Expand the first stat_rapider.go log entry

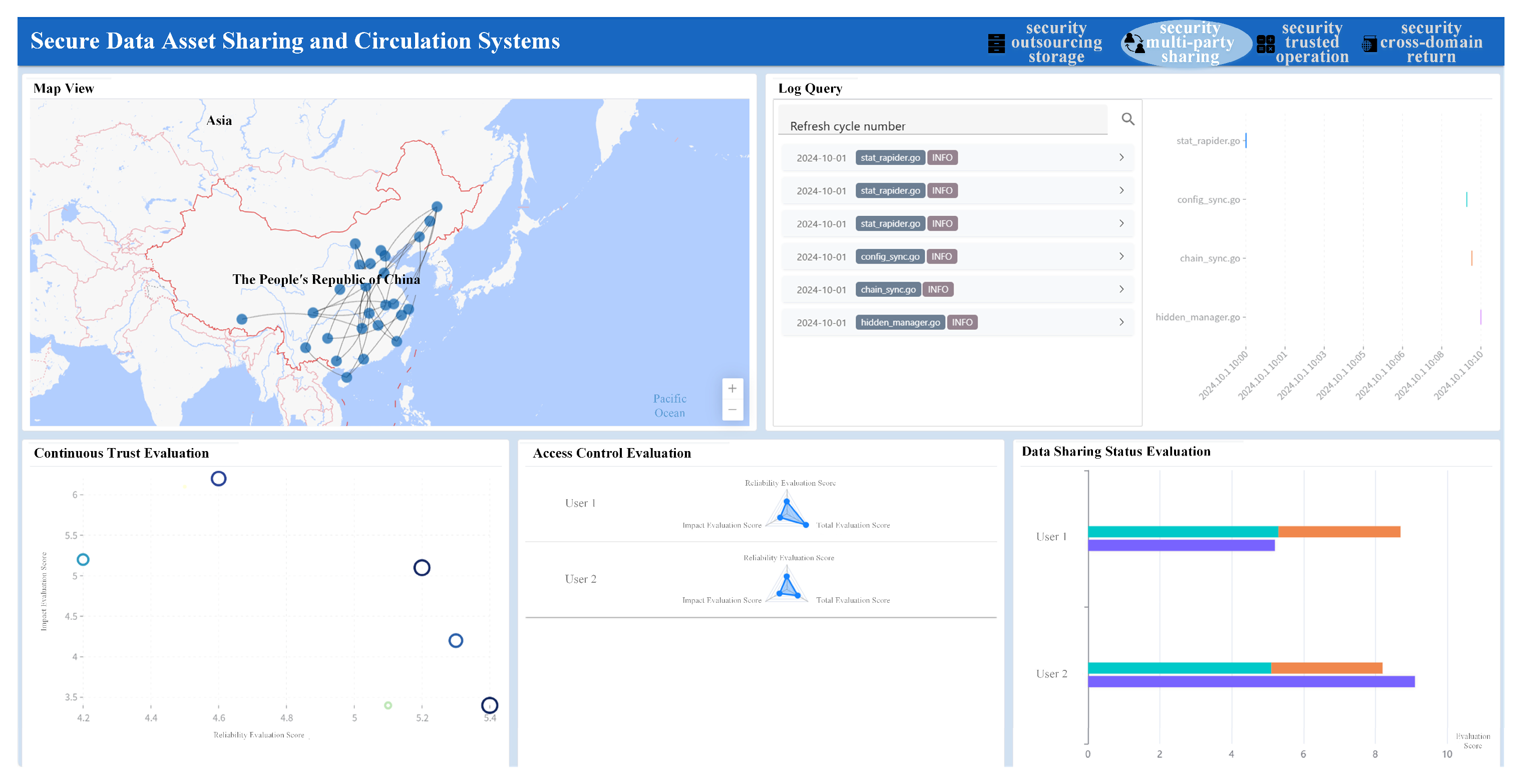1121,158
